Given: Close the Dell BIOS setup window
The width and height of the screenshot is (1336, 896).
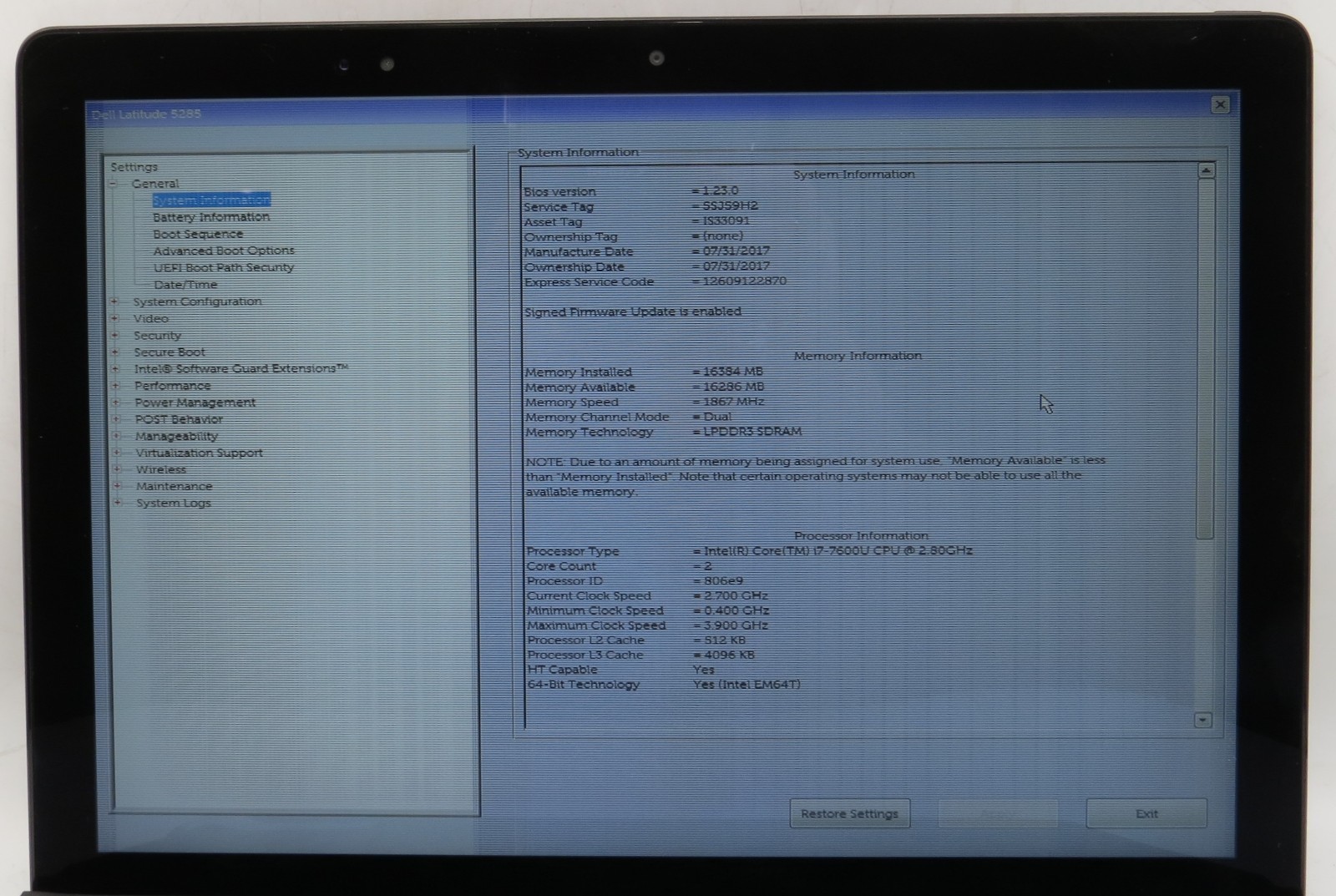Looking at the screenshot, I should (x=1220, y=104).
